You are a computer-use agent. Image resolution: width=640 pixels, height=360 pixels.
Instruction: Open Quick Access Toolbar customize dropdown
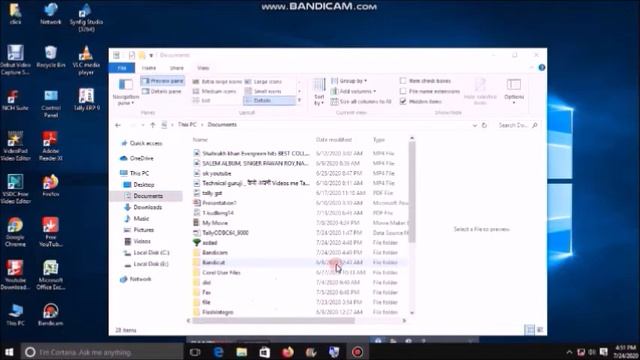coord(151,55)
